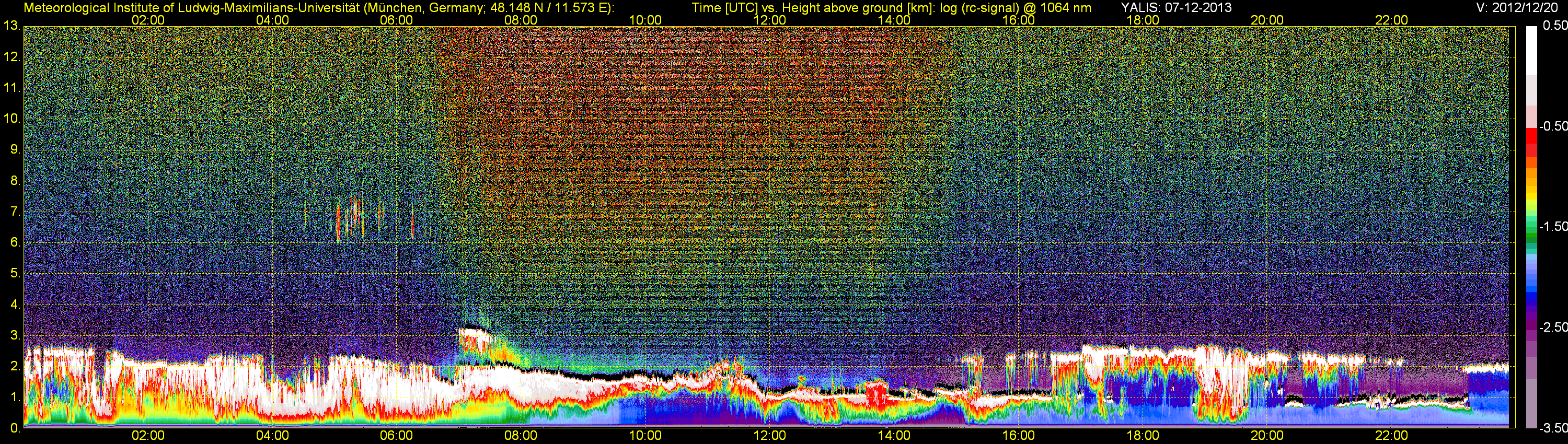Click 08:00 on the upper time axis
1568x444 pixels.
(x=521, y=20)
